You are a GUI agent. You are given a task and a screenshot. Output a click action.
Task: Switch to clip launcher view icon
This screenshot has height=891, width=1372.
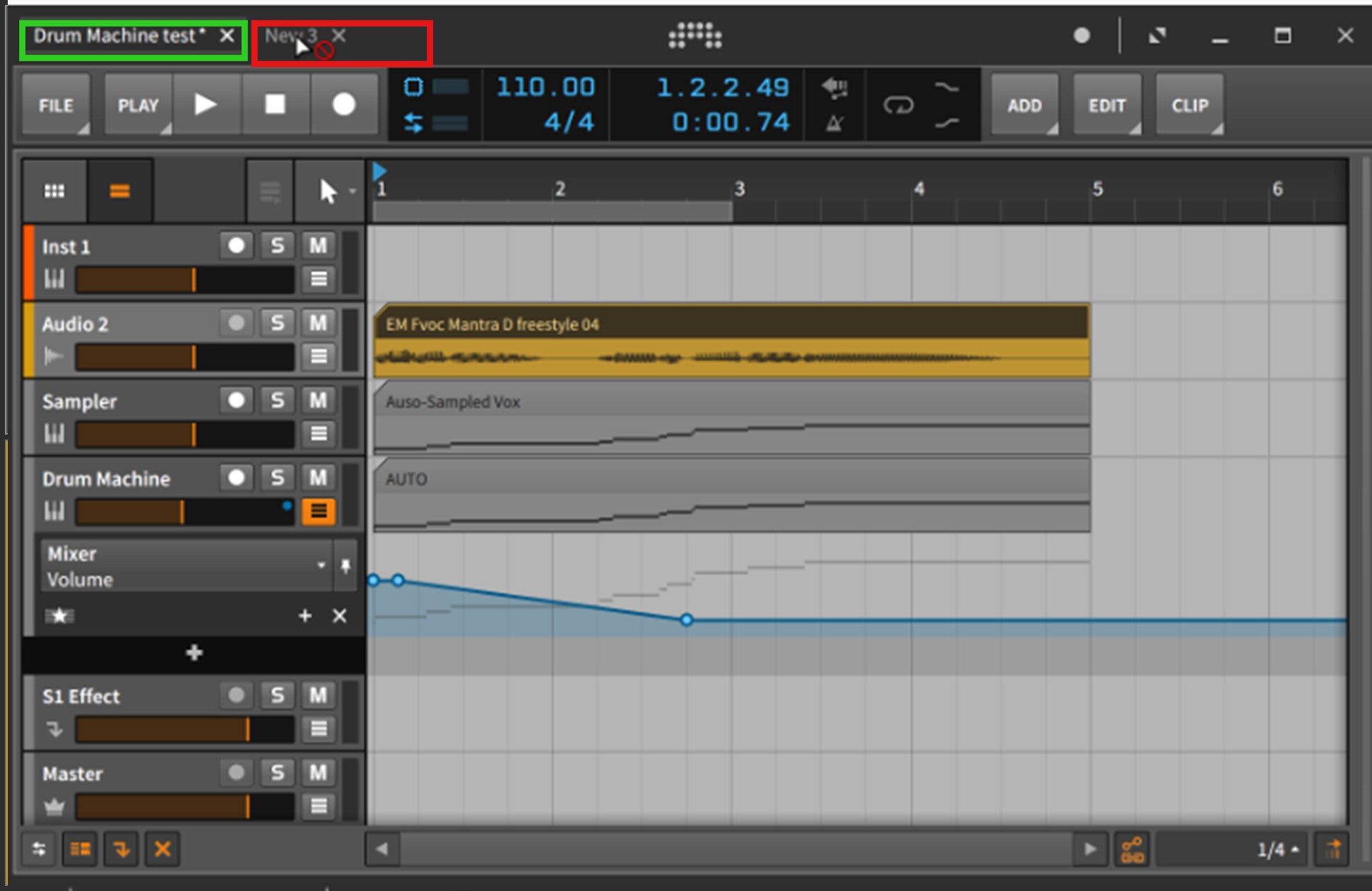[x=54, y=191]
